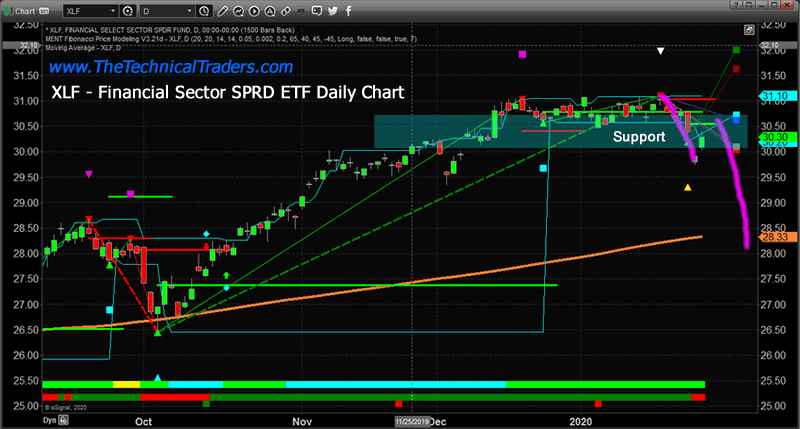This screenshot has height=429, width=800.
Task: Click the MENT Fibonacci Price Modeling study label
Action: click(231, 39)
